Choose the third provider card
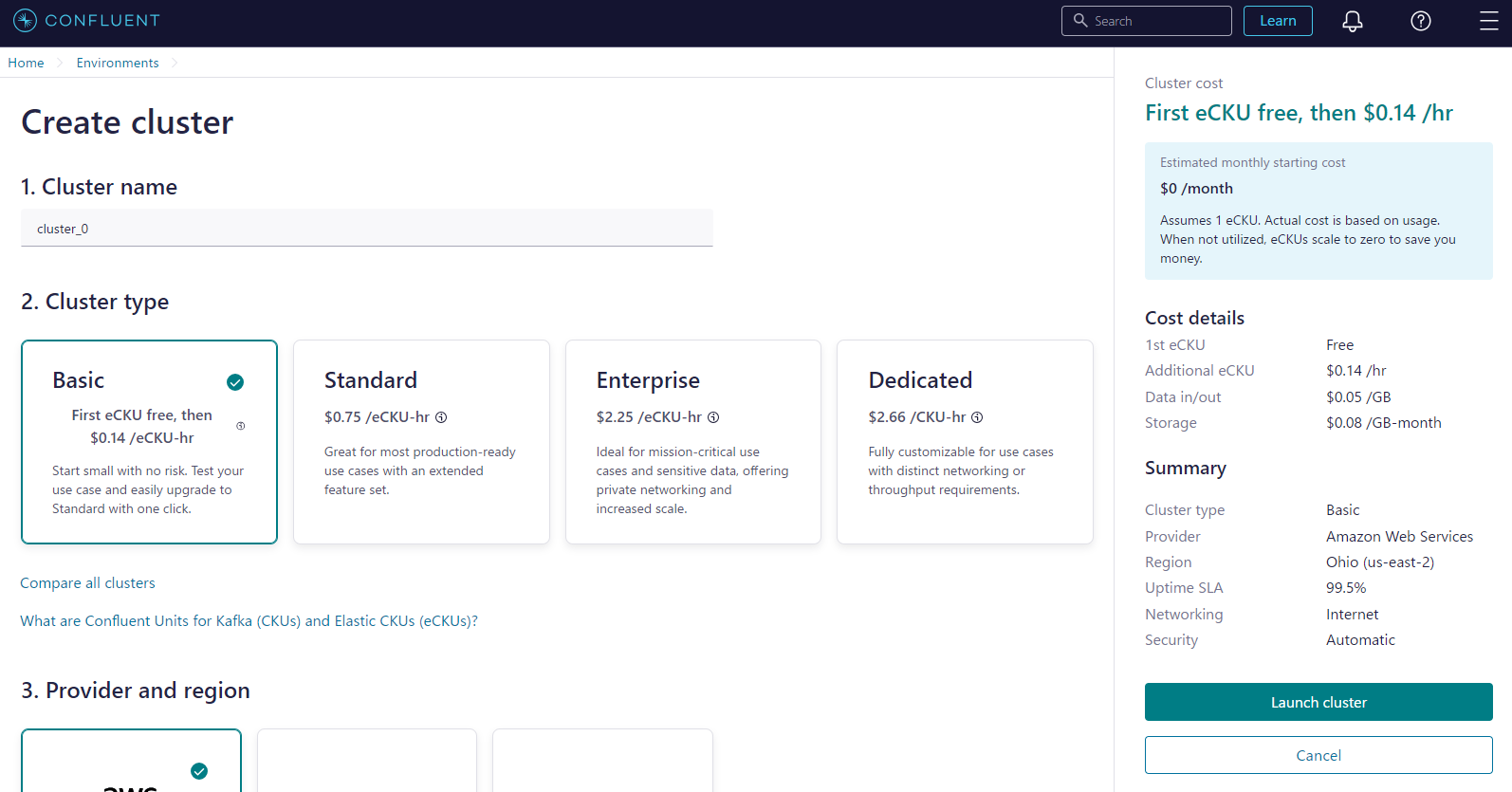Viewport: 1512px width, 792px height. click(602, 761)
